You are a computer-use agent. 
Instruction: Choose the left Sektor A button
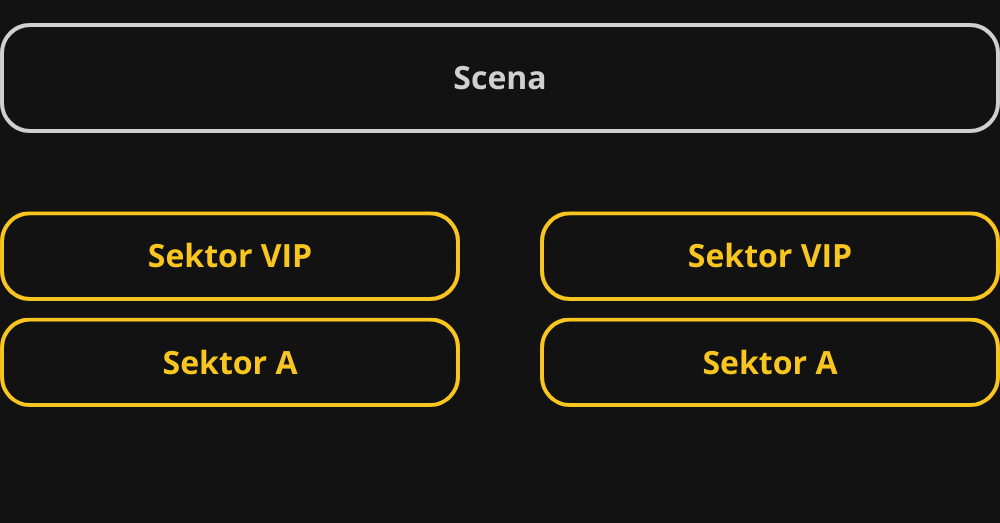(x=230, y=362)
